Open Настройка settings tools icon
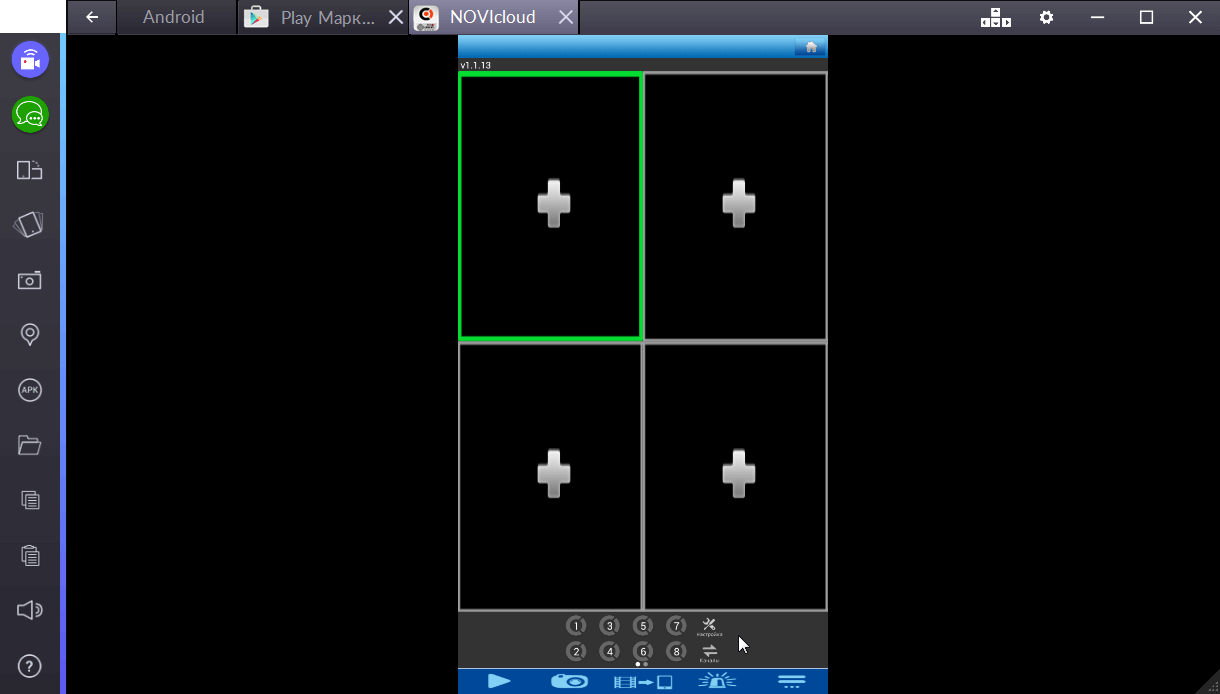 (x=709, y=626)
